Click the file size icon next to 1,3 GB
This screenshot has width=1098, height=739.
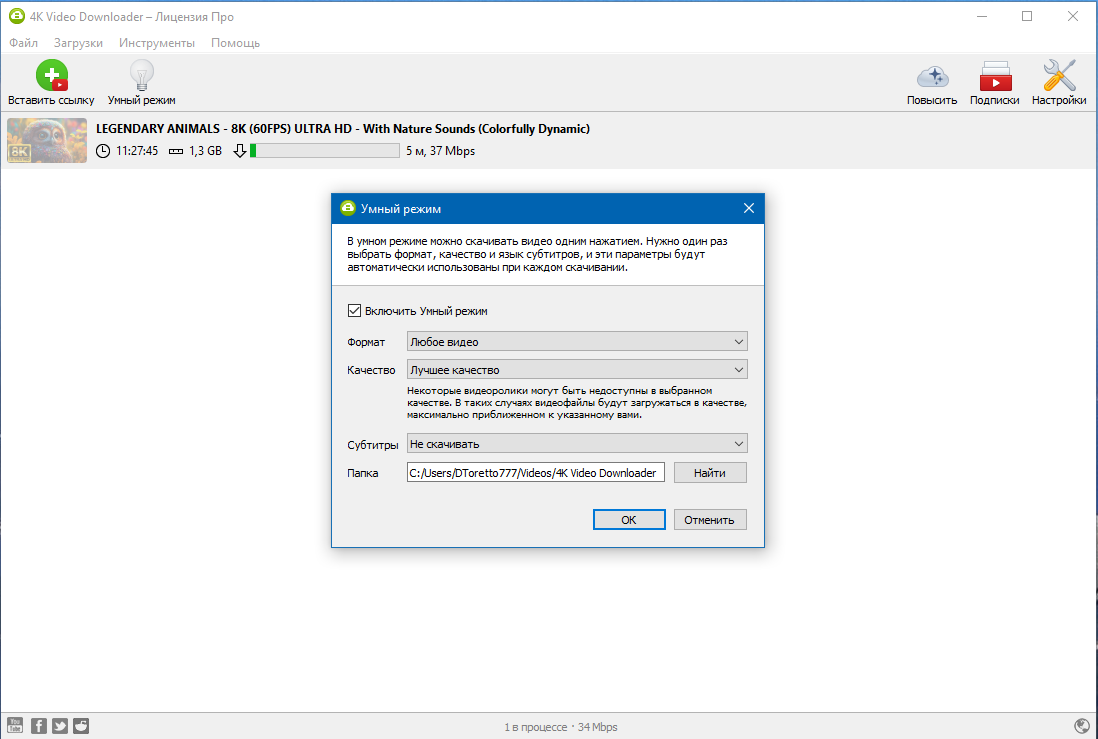pyautogui.click(x=176, y=151)
